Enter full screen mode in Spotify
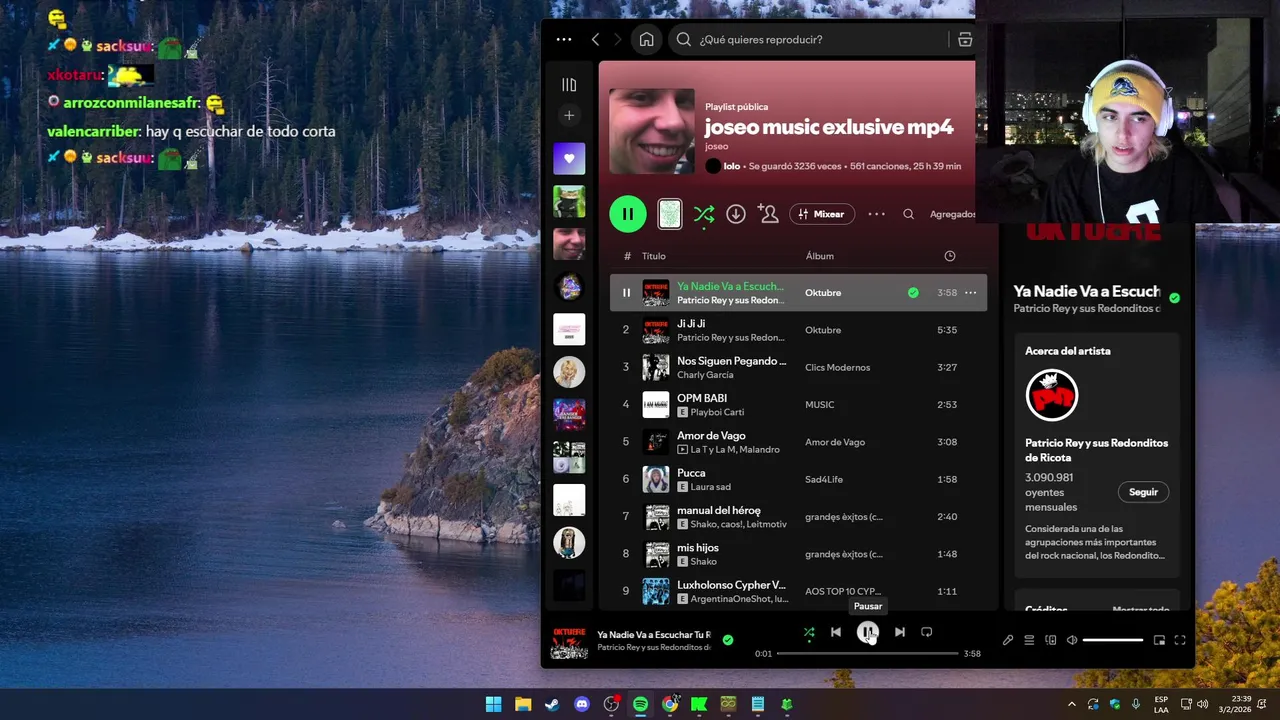Viewport: 1280px width, 720px height. 1180,640
